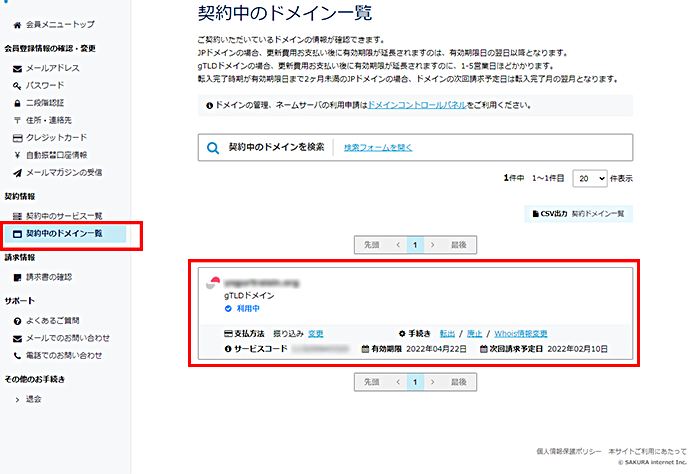Image resolution: width=700 pixels, height=474 pixels.
Task: Click the yen icon beside 自動振替口座情報
Action: point(17,155)
